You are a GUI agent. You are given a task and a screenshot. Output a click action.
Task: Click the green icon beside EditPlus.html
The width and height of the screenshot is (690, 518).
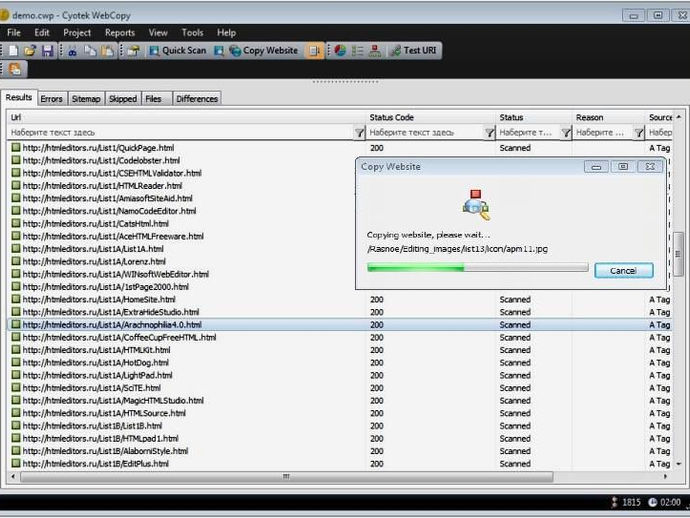pyautogui.click(x=16, y=463)
